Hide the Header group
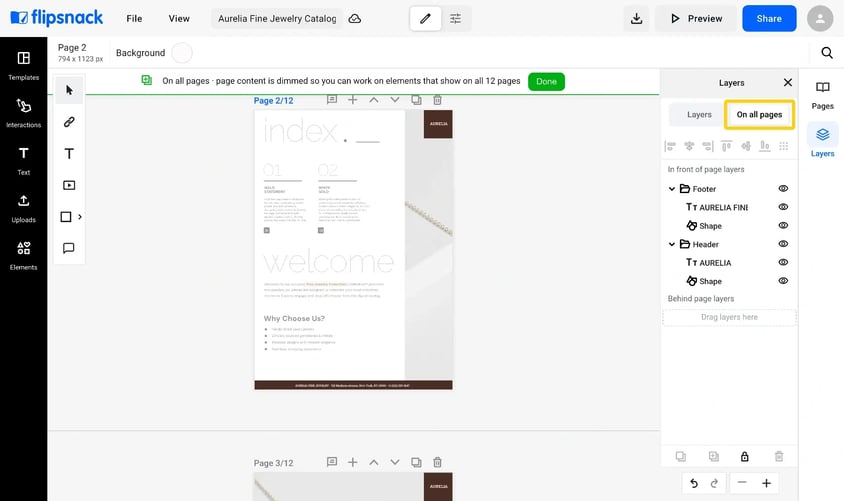844x501 pixels. tap(783, 244)
